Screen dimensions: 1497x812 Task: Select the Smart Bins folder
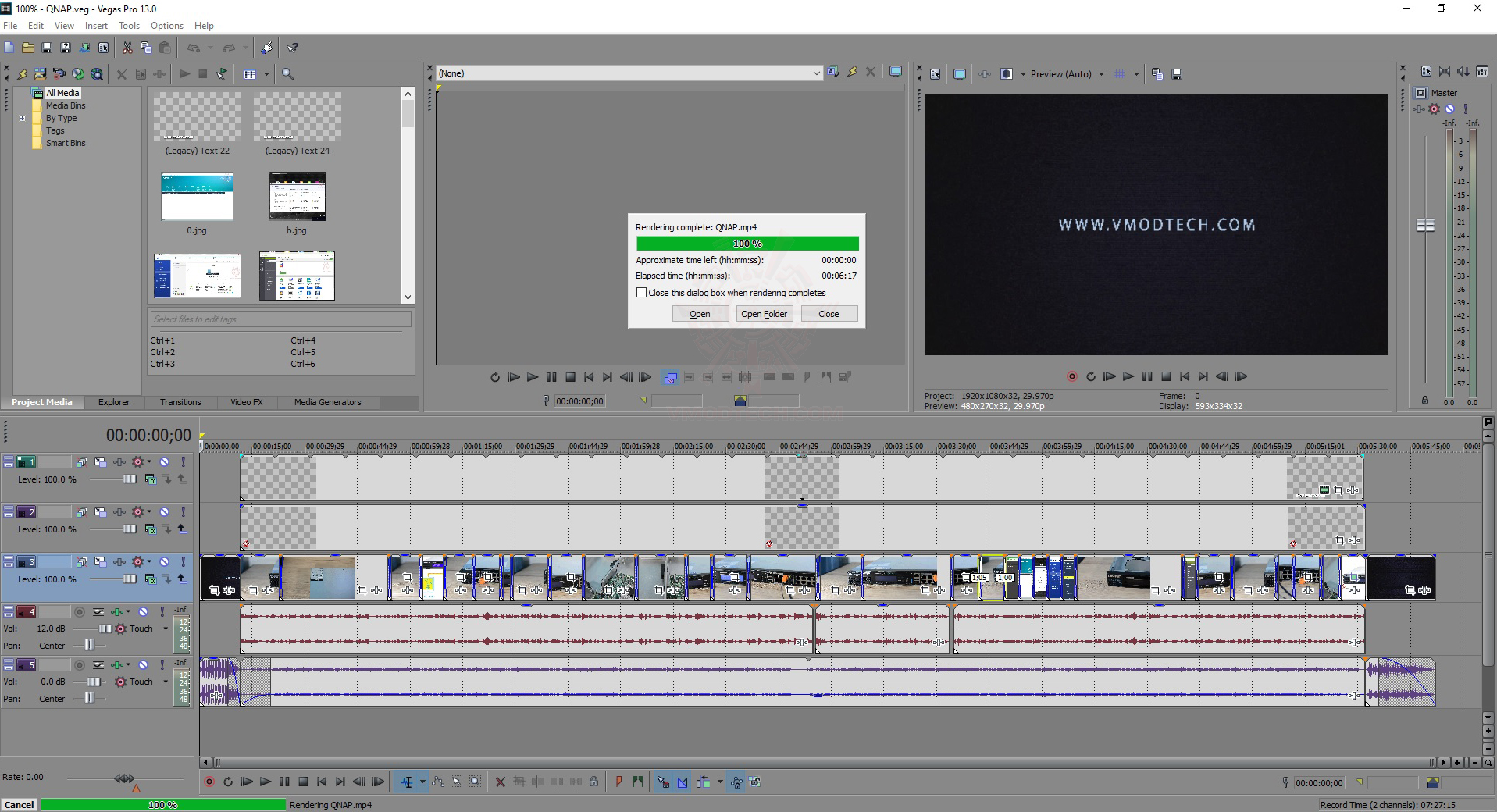pyautogui.click(x=66, y=144)
